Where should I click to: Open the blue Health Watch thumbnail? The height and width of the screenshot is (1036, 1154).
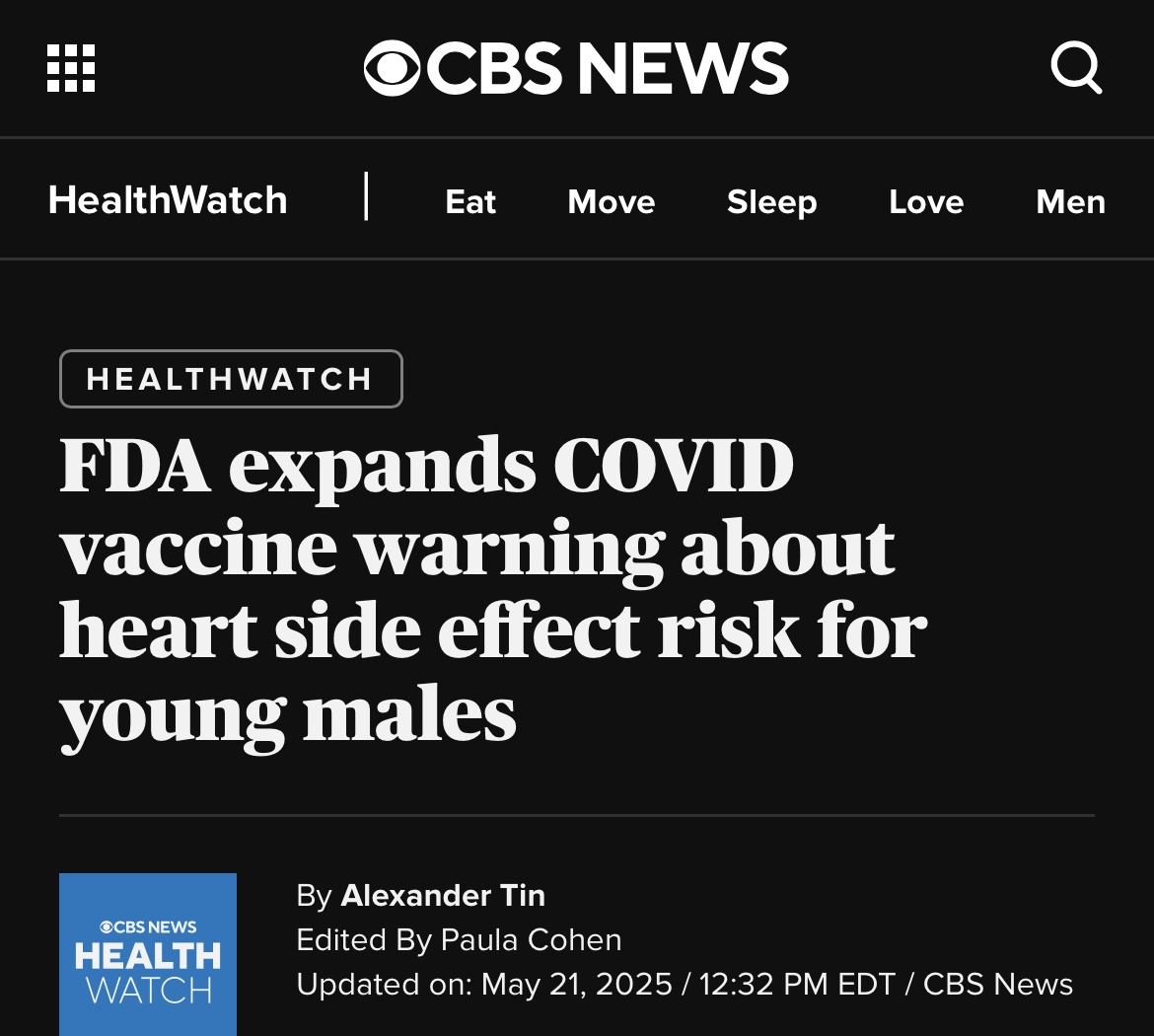(x=148, y=954)
